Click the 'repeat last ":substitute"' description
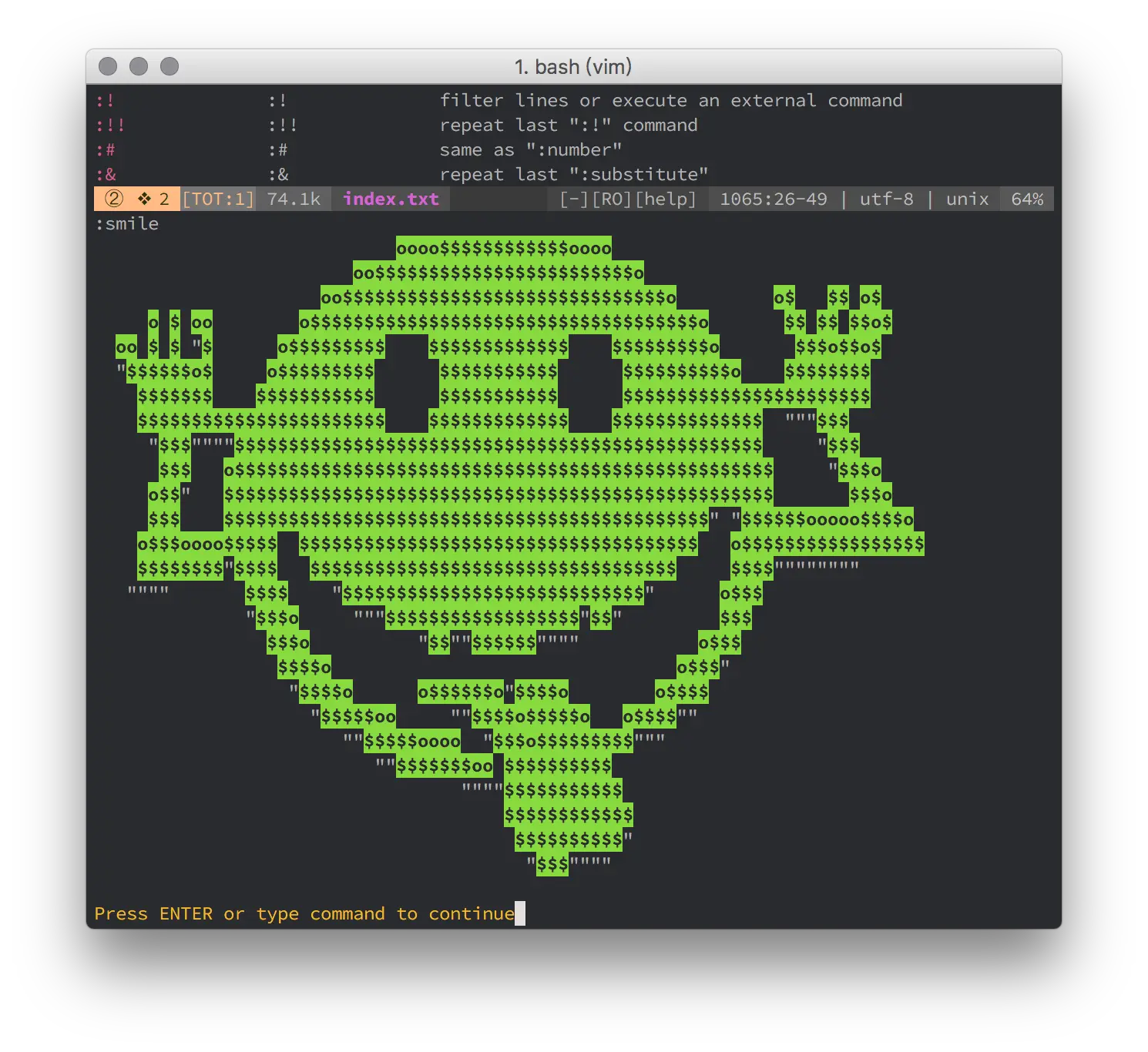 574,174
